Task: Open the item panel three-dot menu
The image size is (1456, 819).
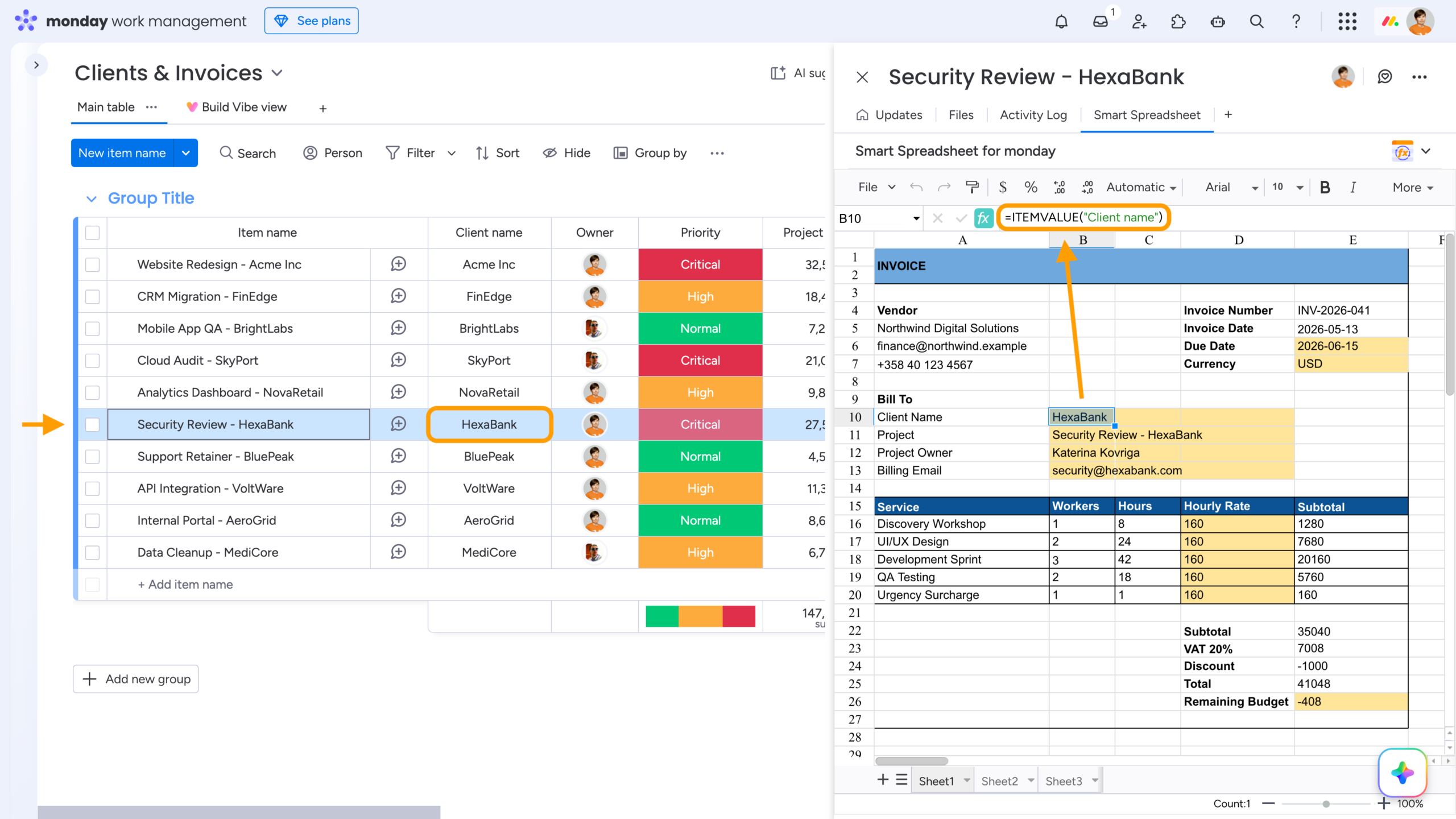Action: pyautogui.click(x=1420, y=77)
